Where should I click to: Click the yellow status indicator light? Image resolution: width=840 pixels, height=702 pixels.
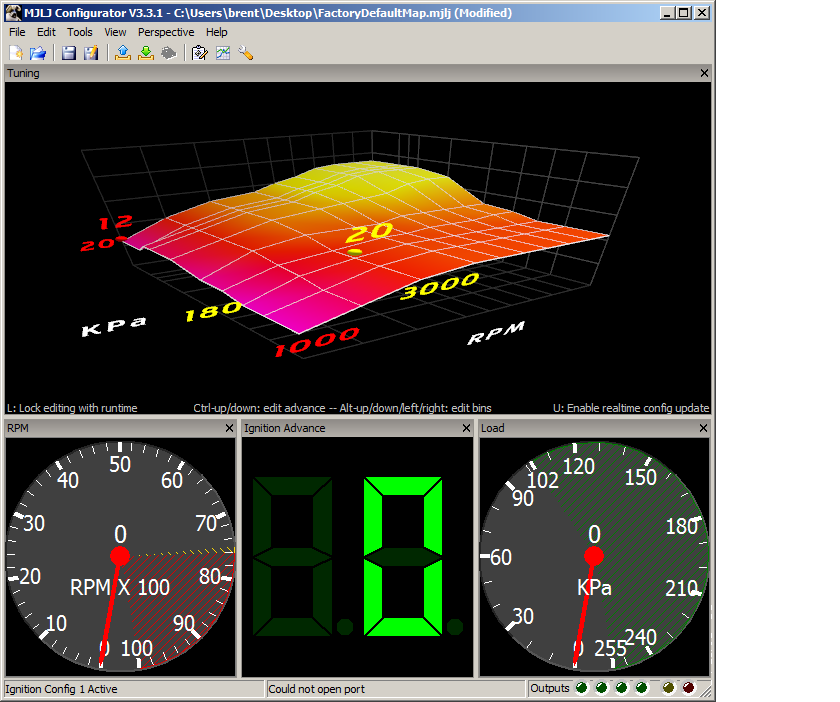669,688
